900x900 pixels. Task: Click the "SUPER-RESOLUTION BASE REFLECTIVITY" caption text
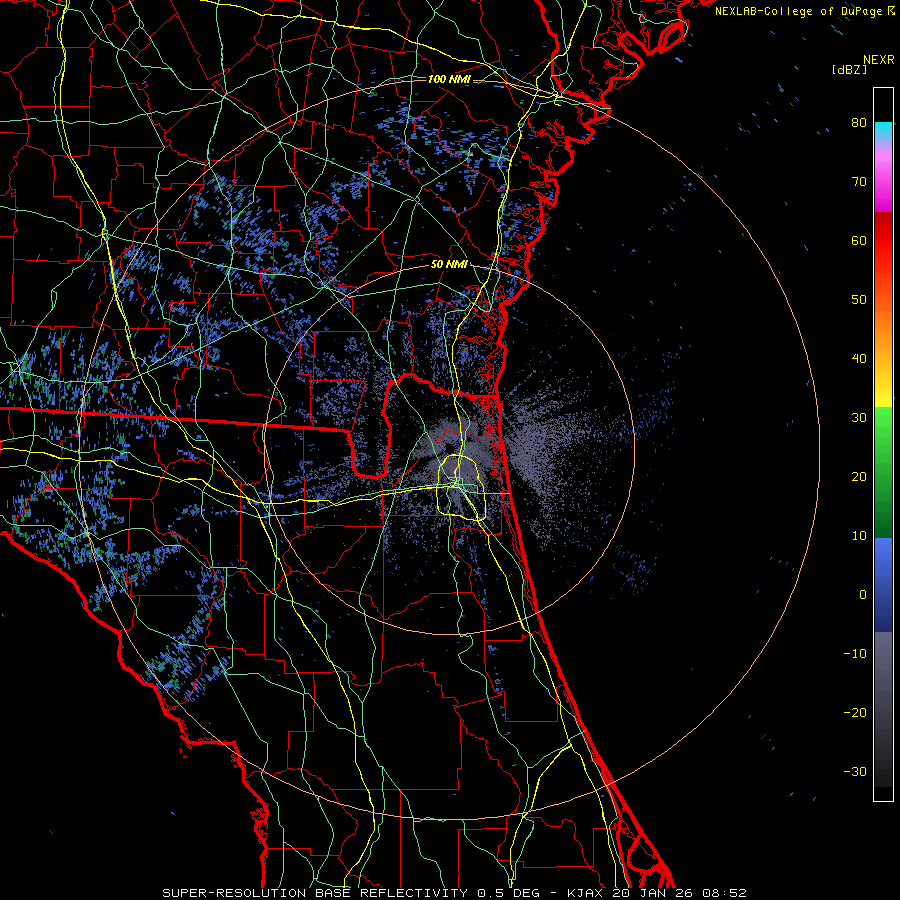(315, 893)
